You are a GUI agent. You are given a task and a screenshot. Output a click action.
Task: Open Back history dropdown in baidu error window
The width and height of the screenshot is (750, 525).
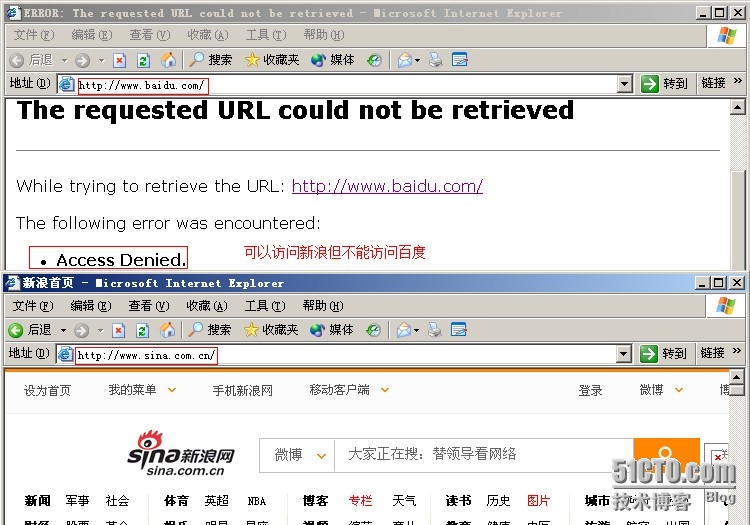(x=65, y=61)
